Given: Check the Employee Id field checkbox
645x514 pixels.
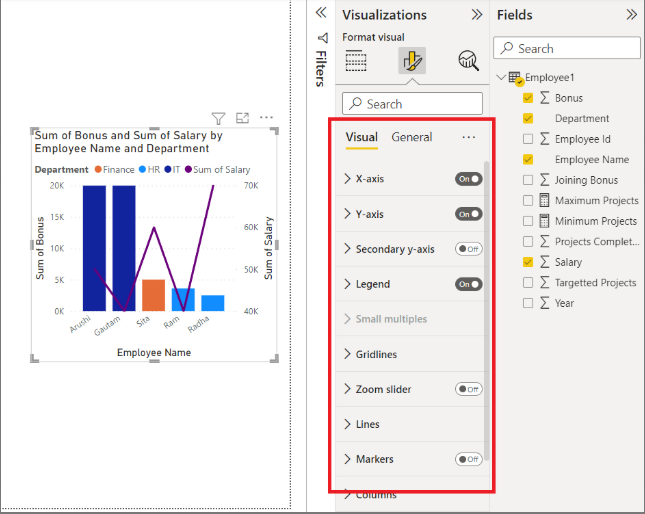Looking at the screenshot, I should point(528,139).
